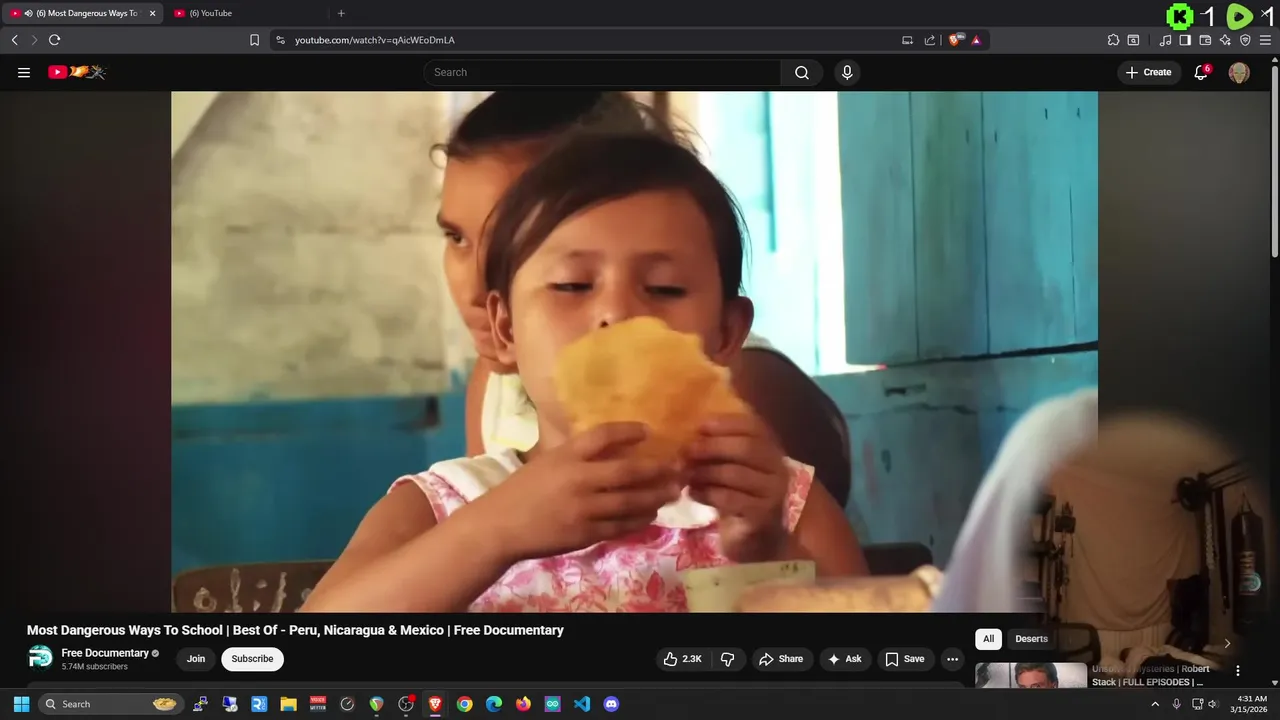
Task: Open the YouTube hamburger guide menu
Action: 24,72
